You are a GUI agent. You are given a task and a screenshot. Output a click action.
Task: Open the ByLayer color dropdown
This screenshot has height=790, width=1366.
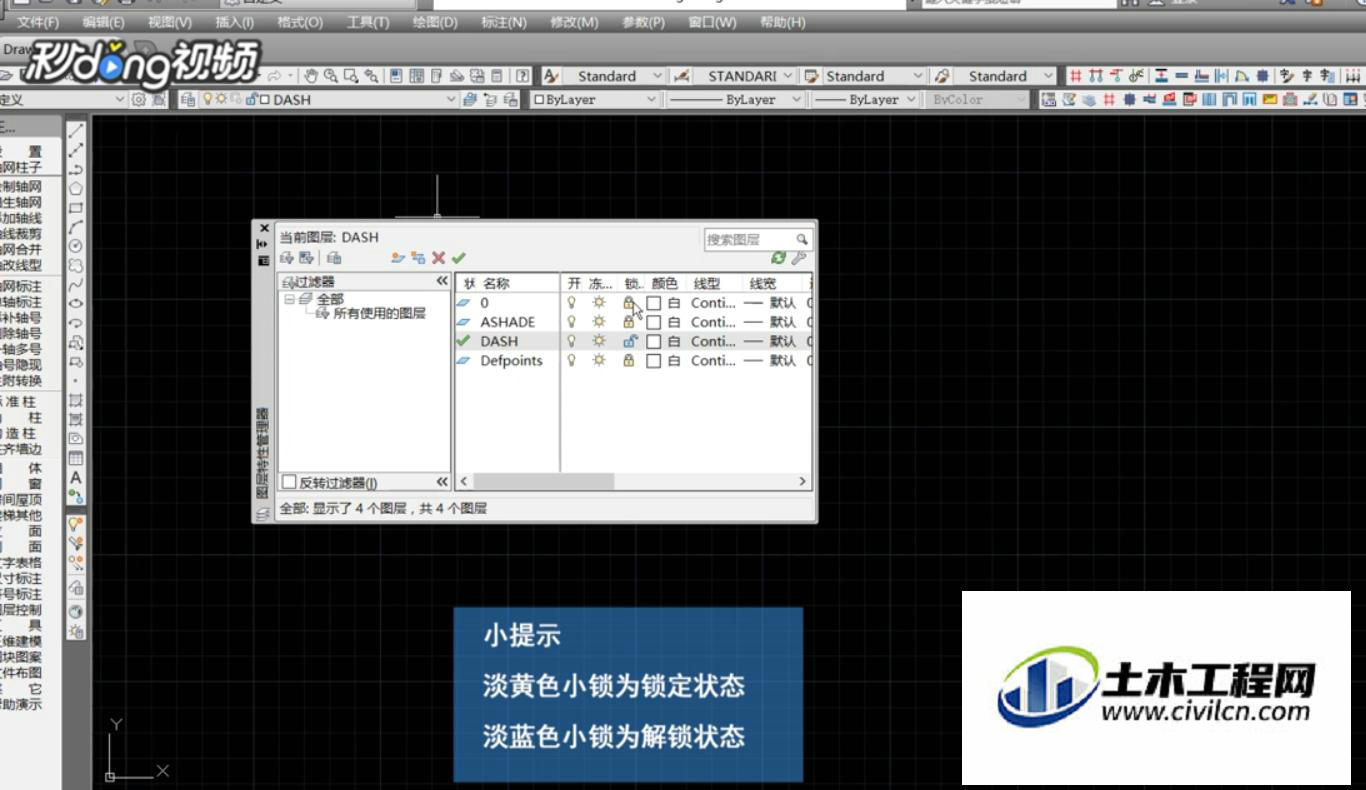[651, 99]
